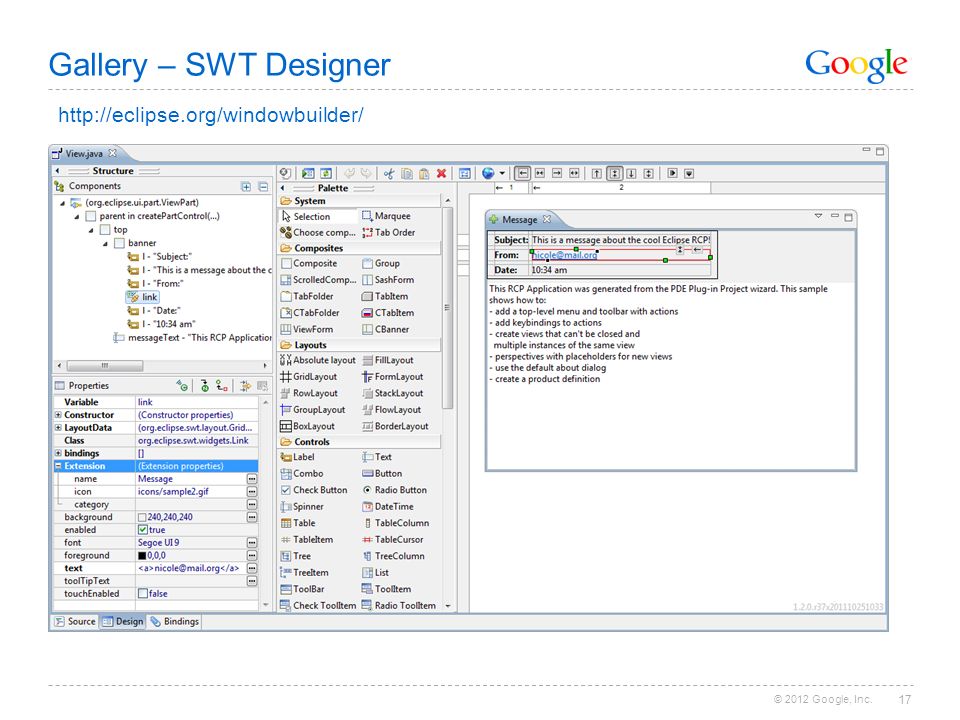Select the Tab Order tool
The height and width of the screenshot is (720, 960).
coord(388,233)
